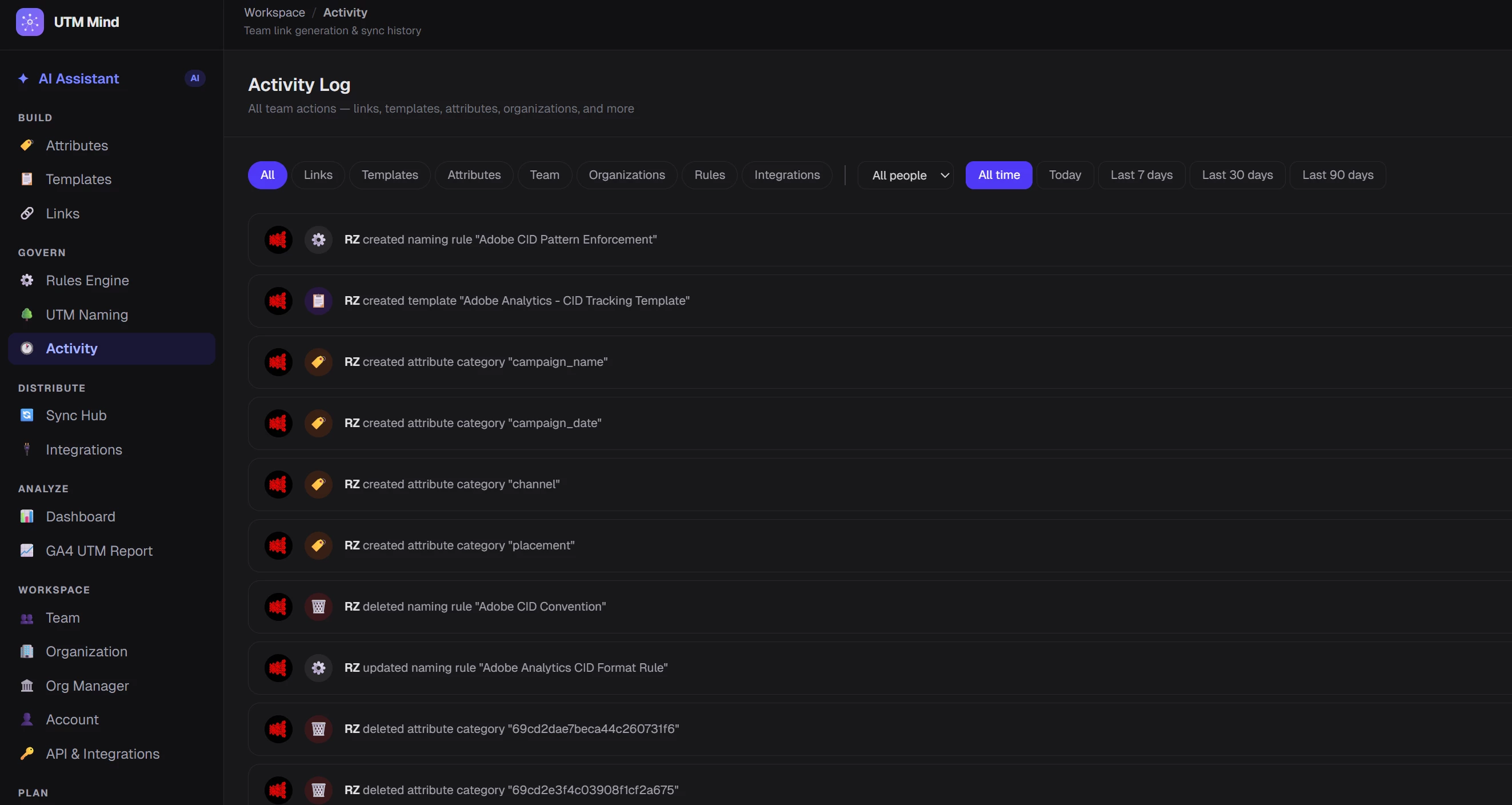Select the Last 7 days time filter

1141,175
